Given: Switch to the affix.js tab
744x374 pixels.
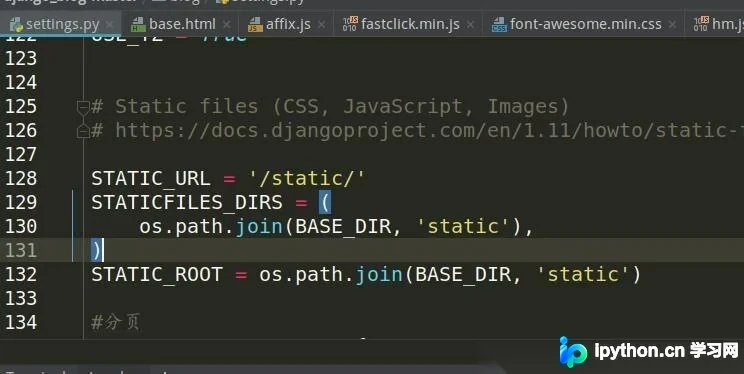Looking at the screenshot, I should click(x=286, y=24).
